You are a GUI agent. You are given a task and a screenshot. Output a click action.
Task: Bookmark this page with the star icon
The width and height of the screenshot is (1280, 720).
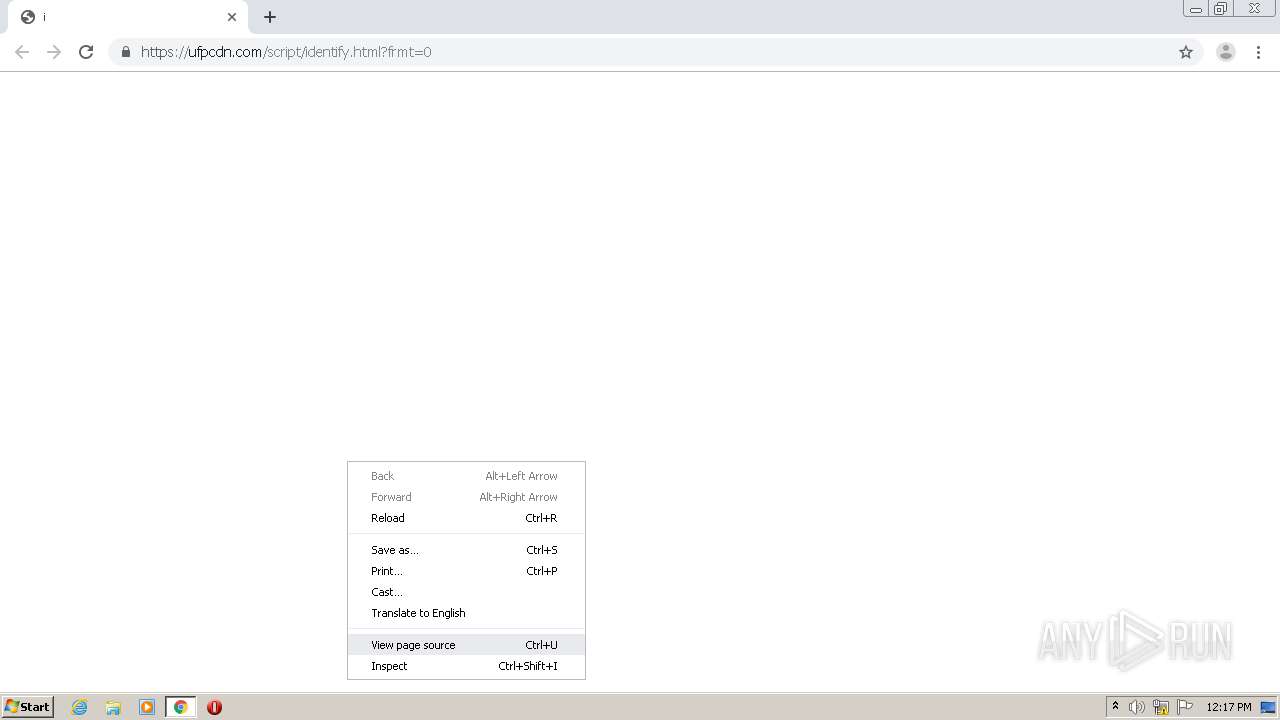pos(1186,52)
